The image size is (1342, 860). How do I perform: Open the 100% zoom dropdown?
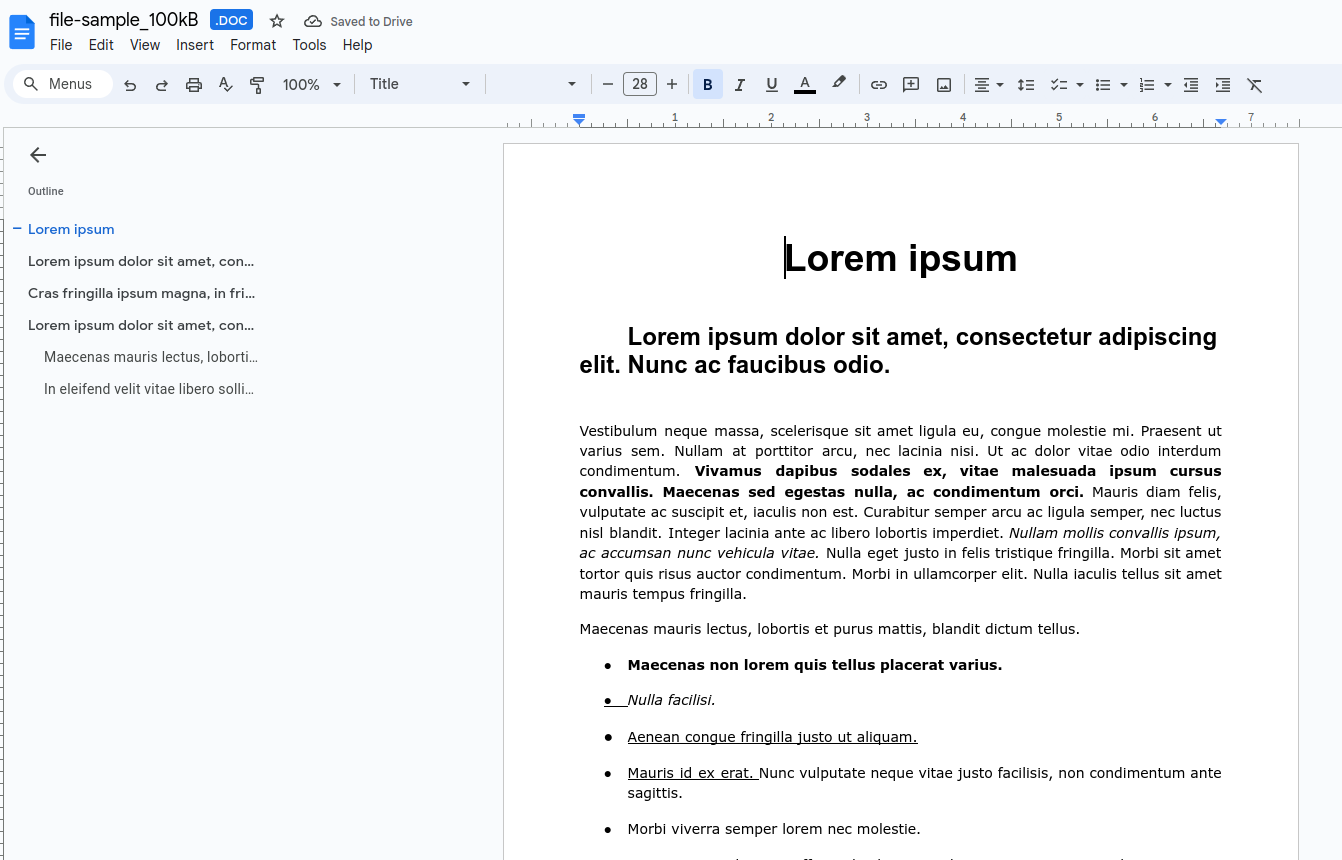[x=312, y=85]
